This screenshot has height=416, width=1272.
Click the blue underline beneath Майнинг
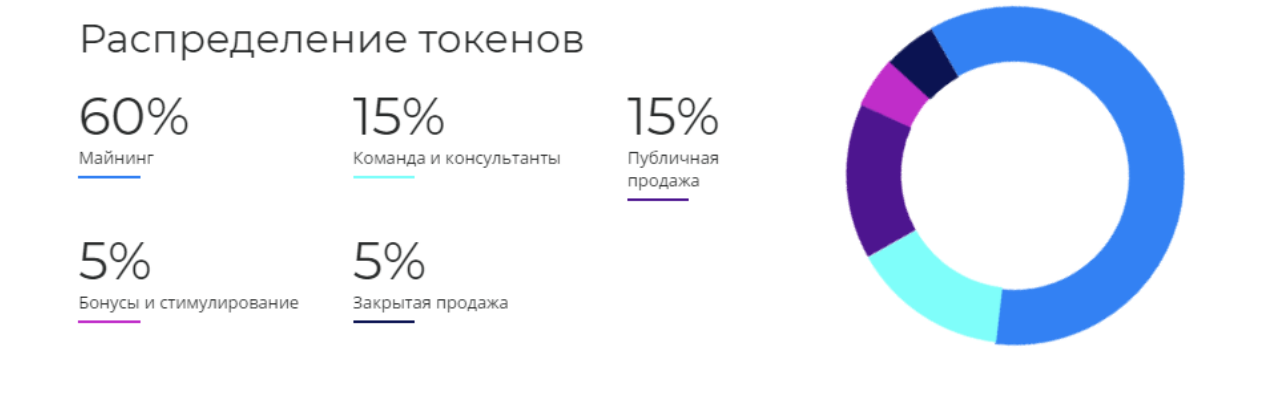pyautogui.click(x=109, y=177)
